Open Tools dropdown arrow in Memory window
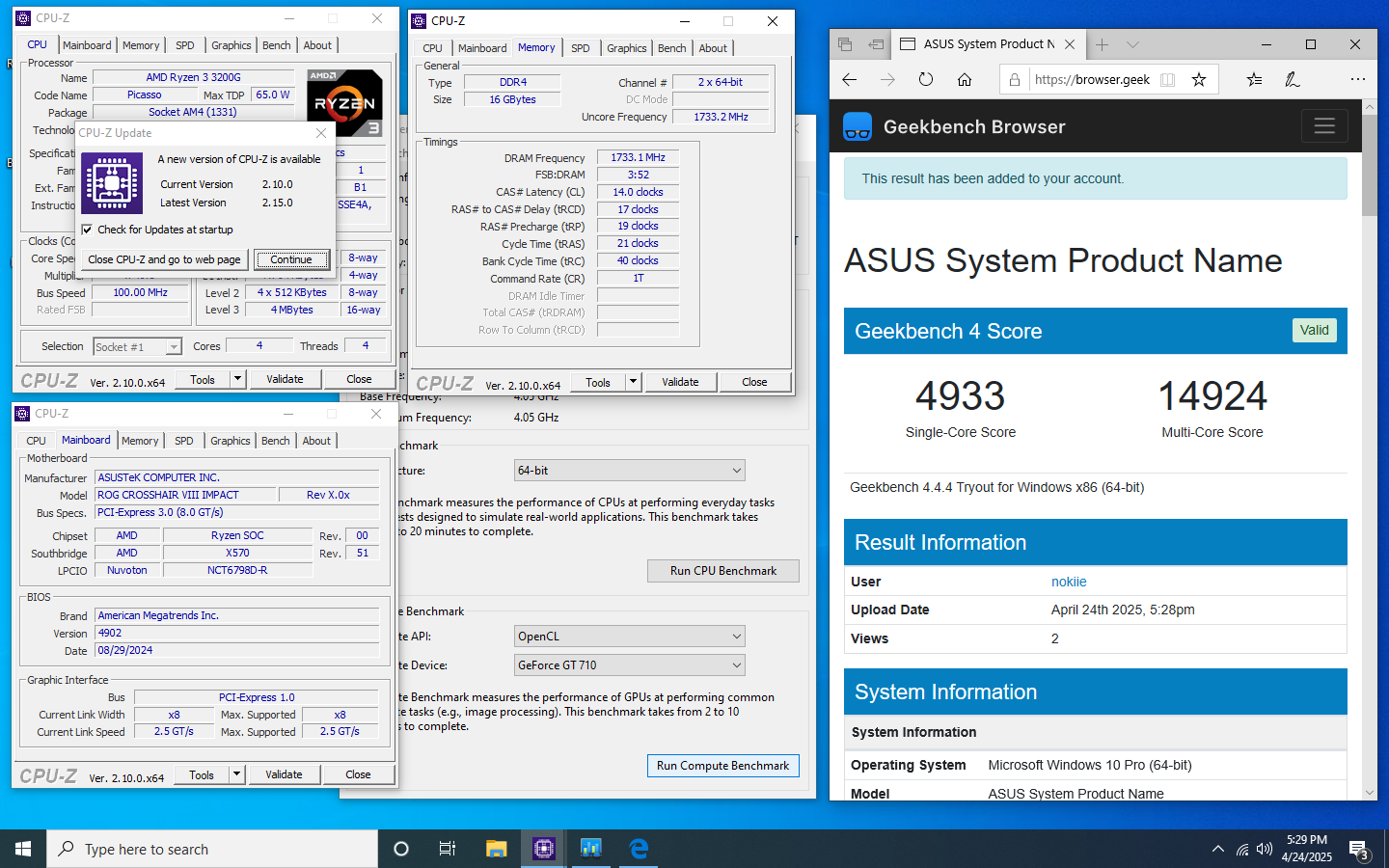The height and width of the screenshot is (868, 1389). click(633, 382)
